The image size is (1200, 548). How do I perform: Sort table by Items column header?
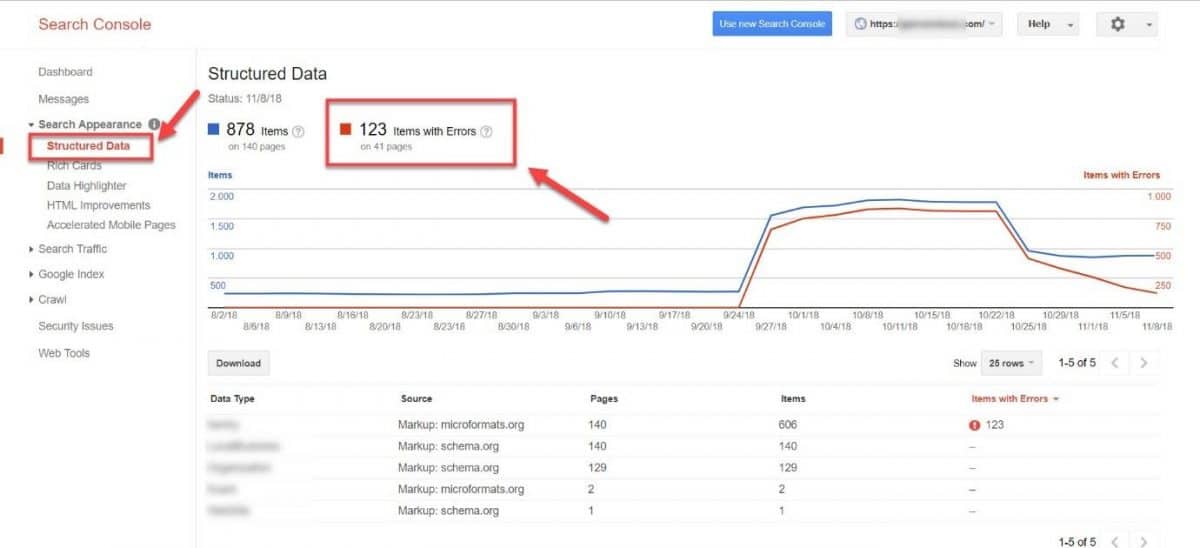click(793, 399)
